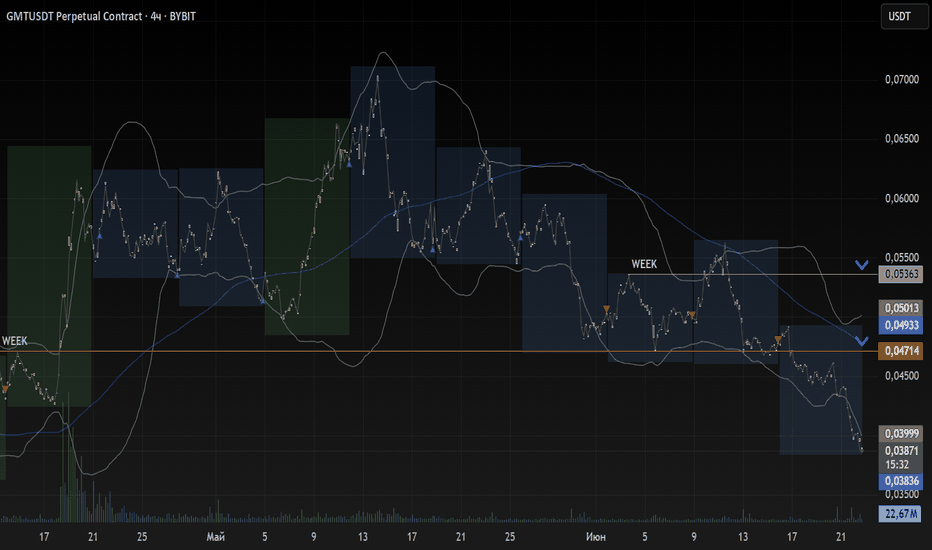Image resolution: width=932 pixels, height=550 pixels.
Task: Select the gray 0,05013 price label
Action: (x=901, y=308)
